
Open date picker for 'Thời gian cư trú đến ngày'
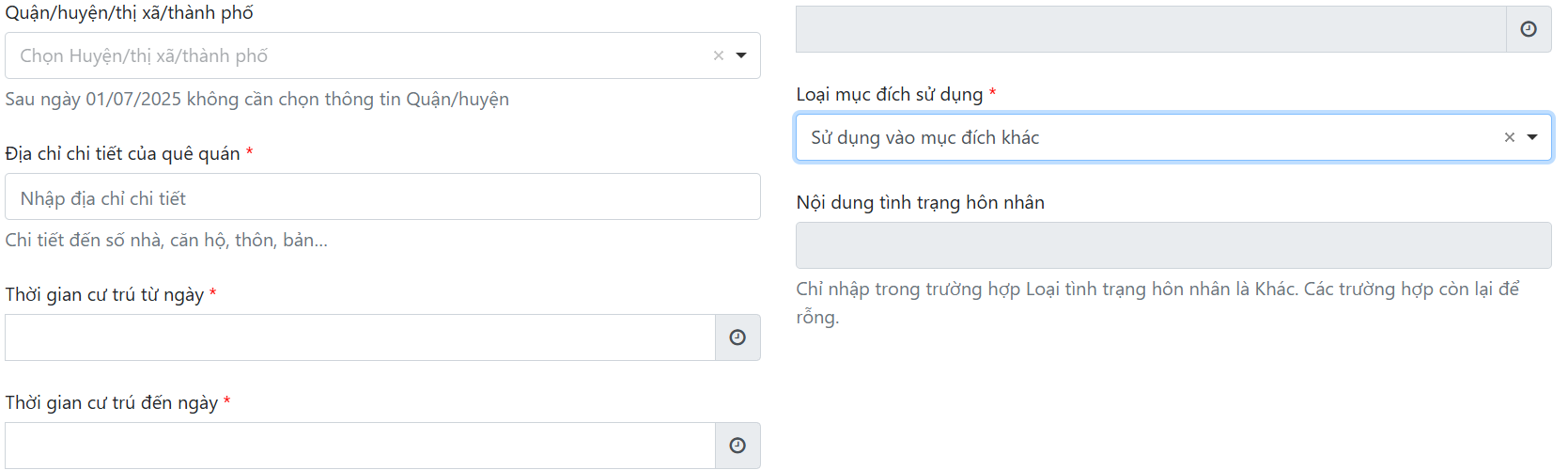pyautogui.click(x=737, y=446)
